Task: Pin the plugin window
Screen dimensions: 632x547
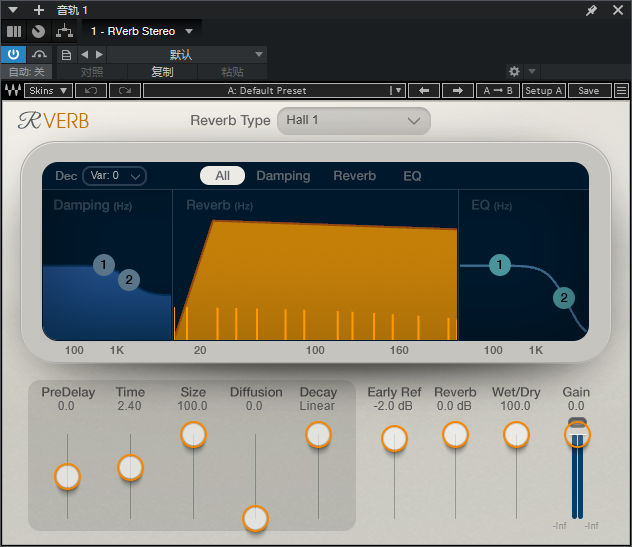Action: coord(591,10)
